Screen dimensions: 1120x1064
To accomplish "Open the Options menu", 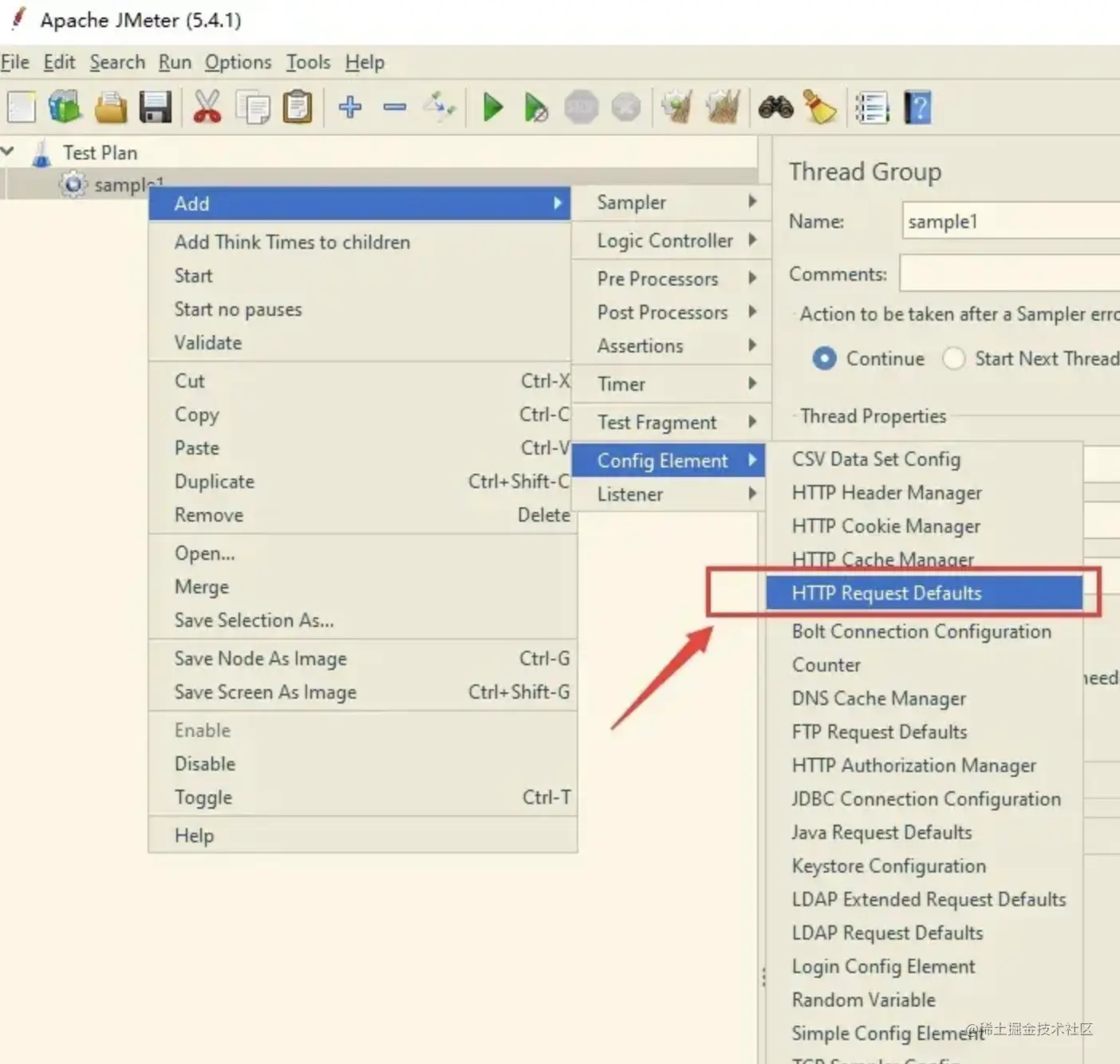I will [238, 62].
